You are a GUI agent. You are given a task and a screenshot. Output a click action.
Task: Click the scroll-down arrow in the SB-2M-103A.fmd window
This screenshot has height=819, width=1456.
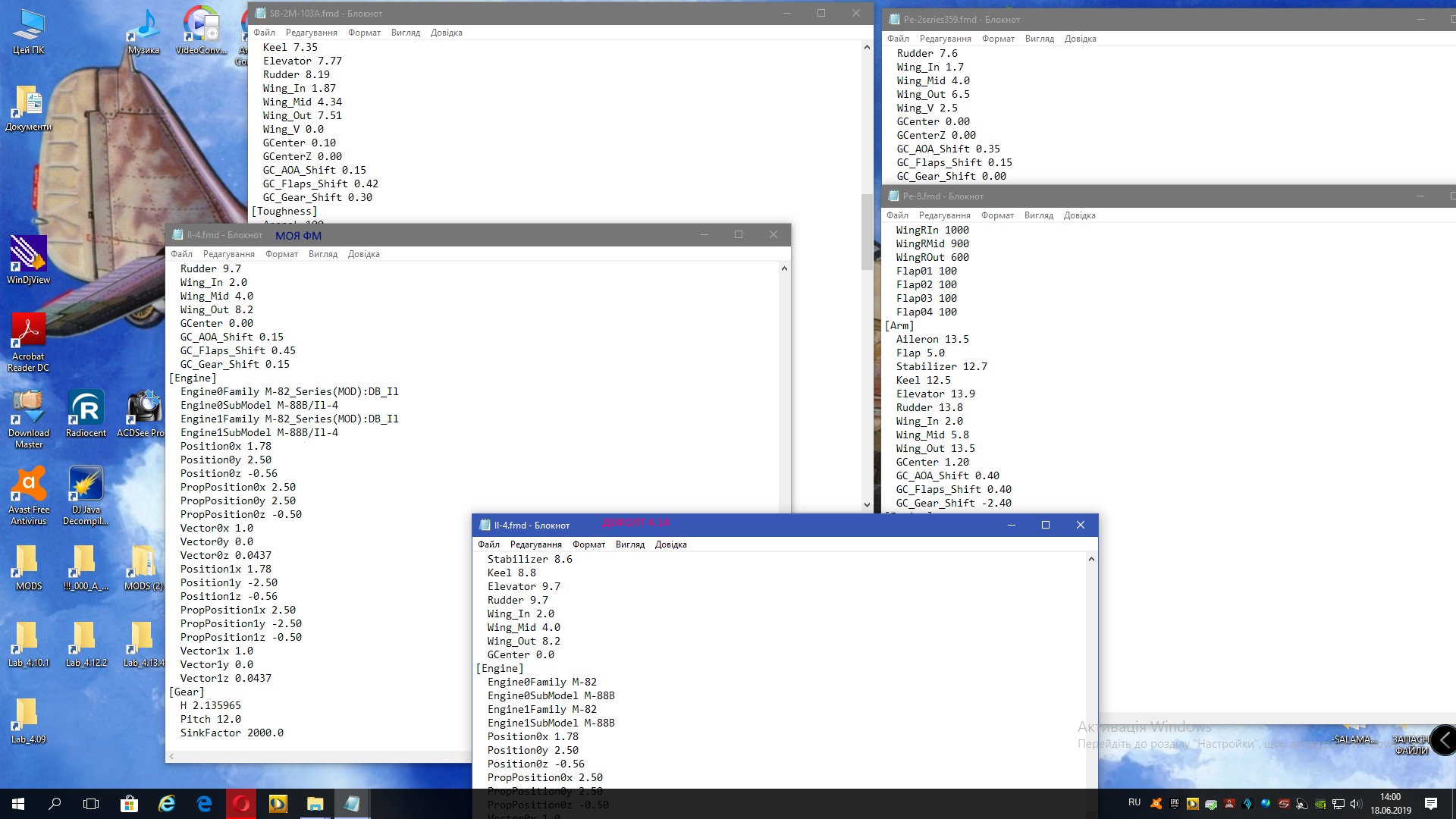click(867, 504)
